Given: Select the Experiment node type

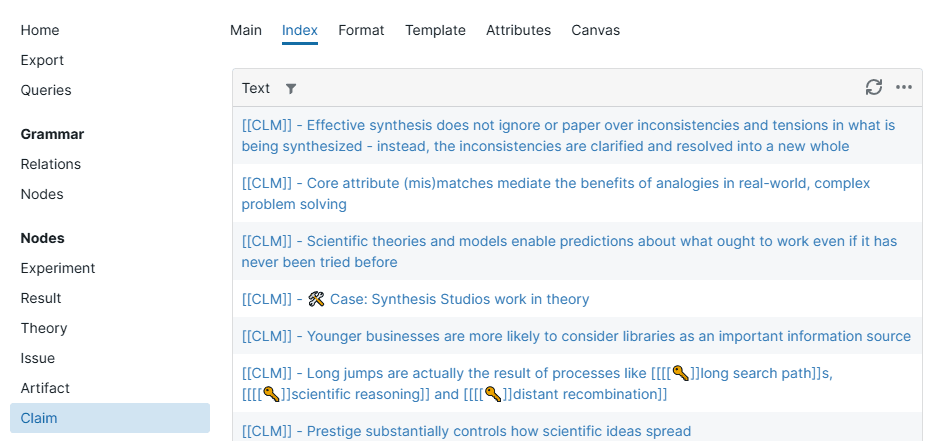Looking at the screenshot, I should click(58, 268).
